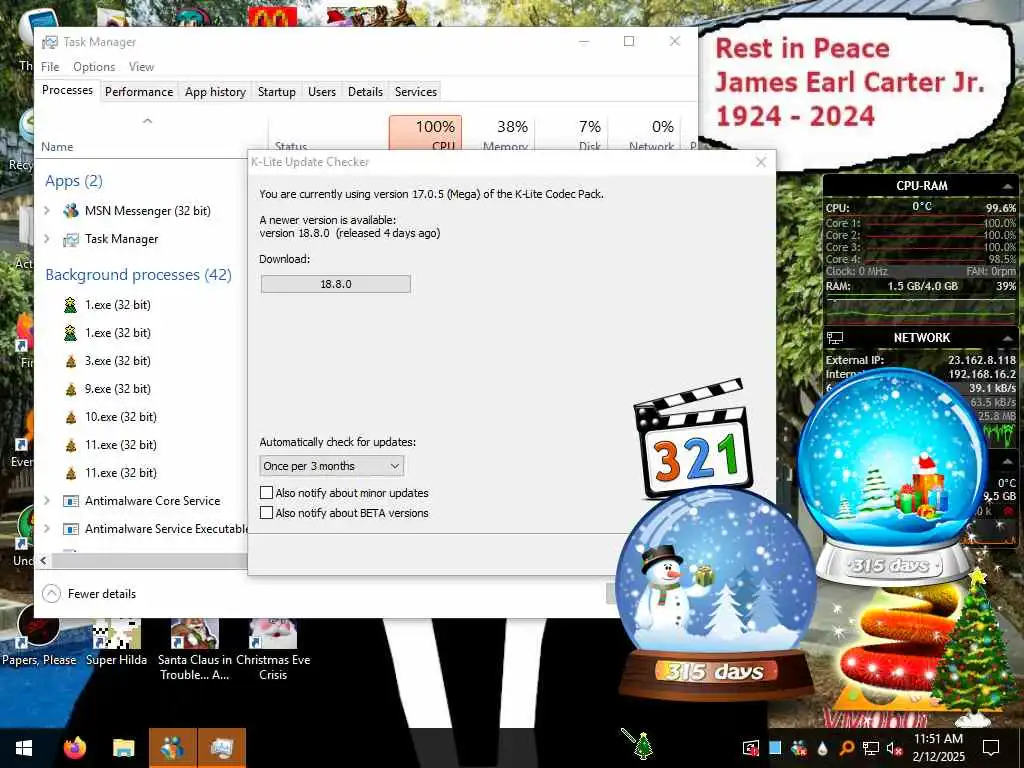Switch to the Startup tab

(x=276, y=91)
